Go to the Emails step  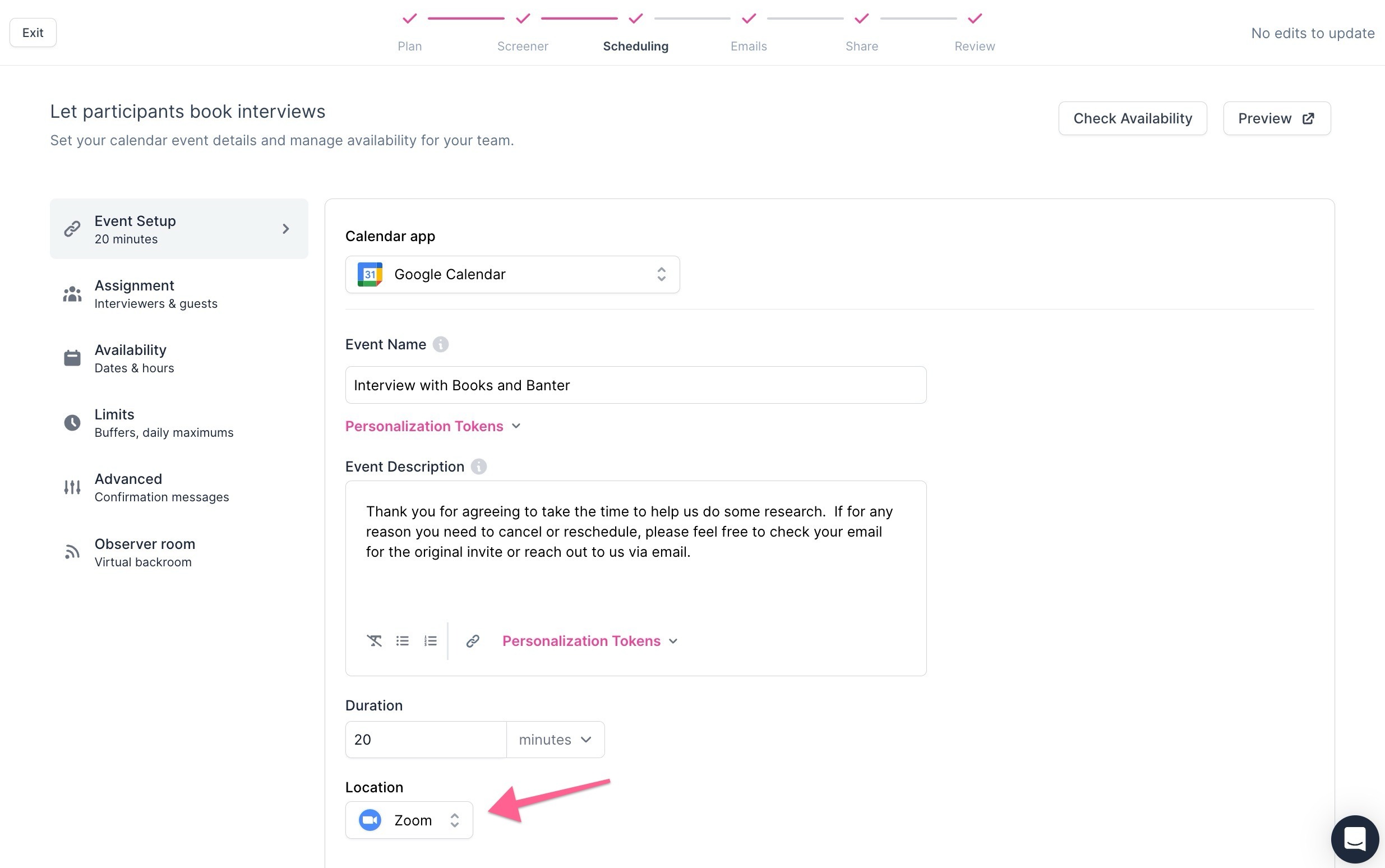pos(748,46)
